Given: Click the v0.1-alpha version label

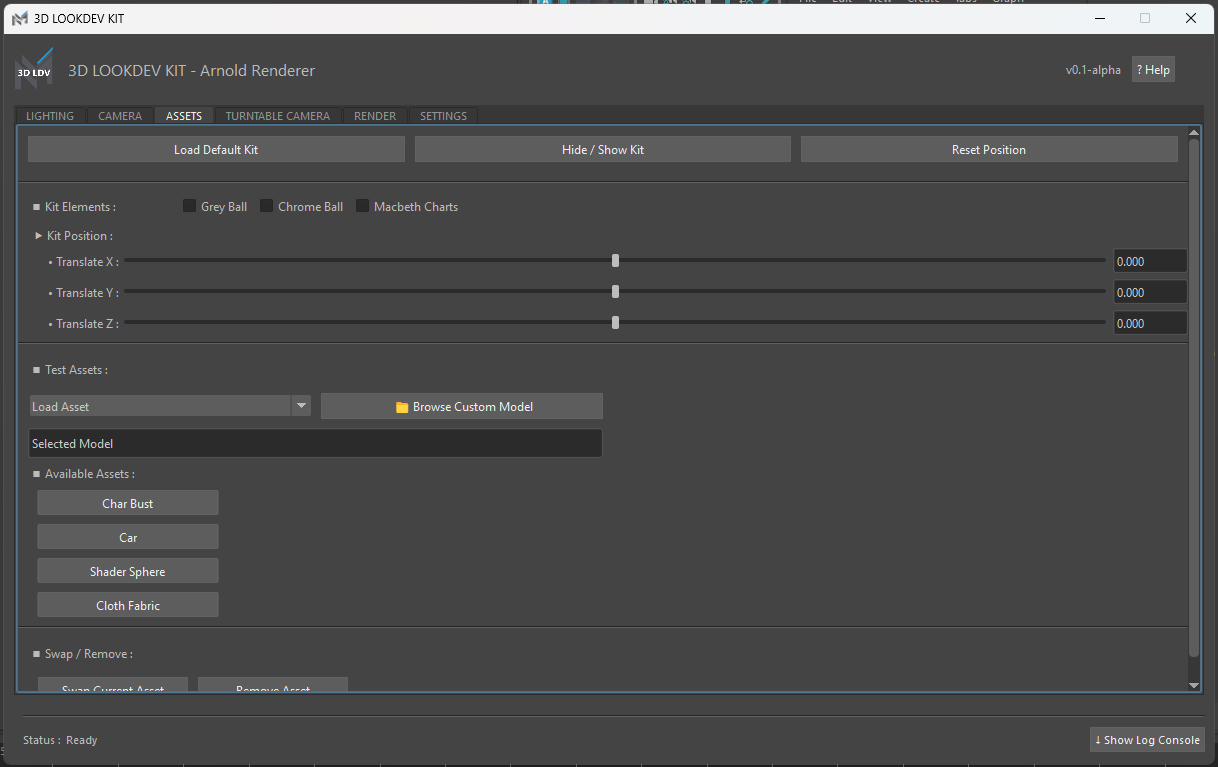Looking at the screenshot, I should click(1093, 70).
